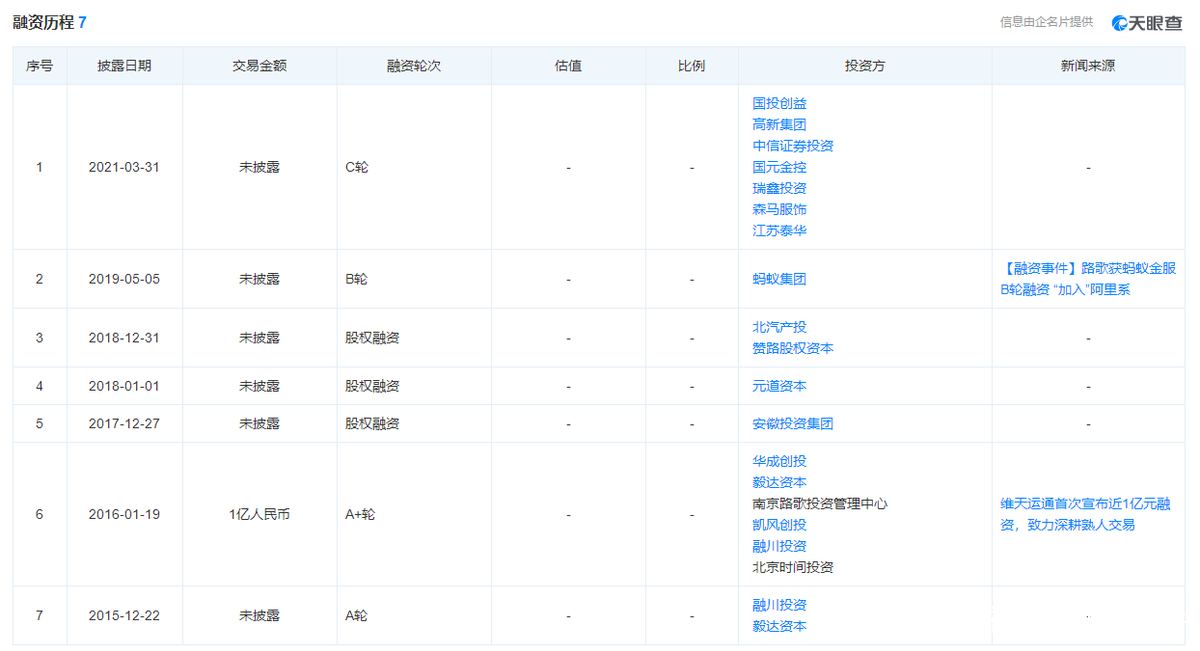Open 毅达资本 in the A+轮 row

[x=779, y=482]
